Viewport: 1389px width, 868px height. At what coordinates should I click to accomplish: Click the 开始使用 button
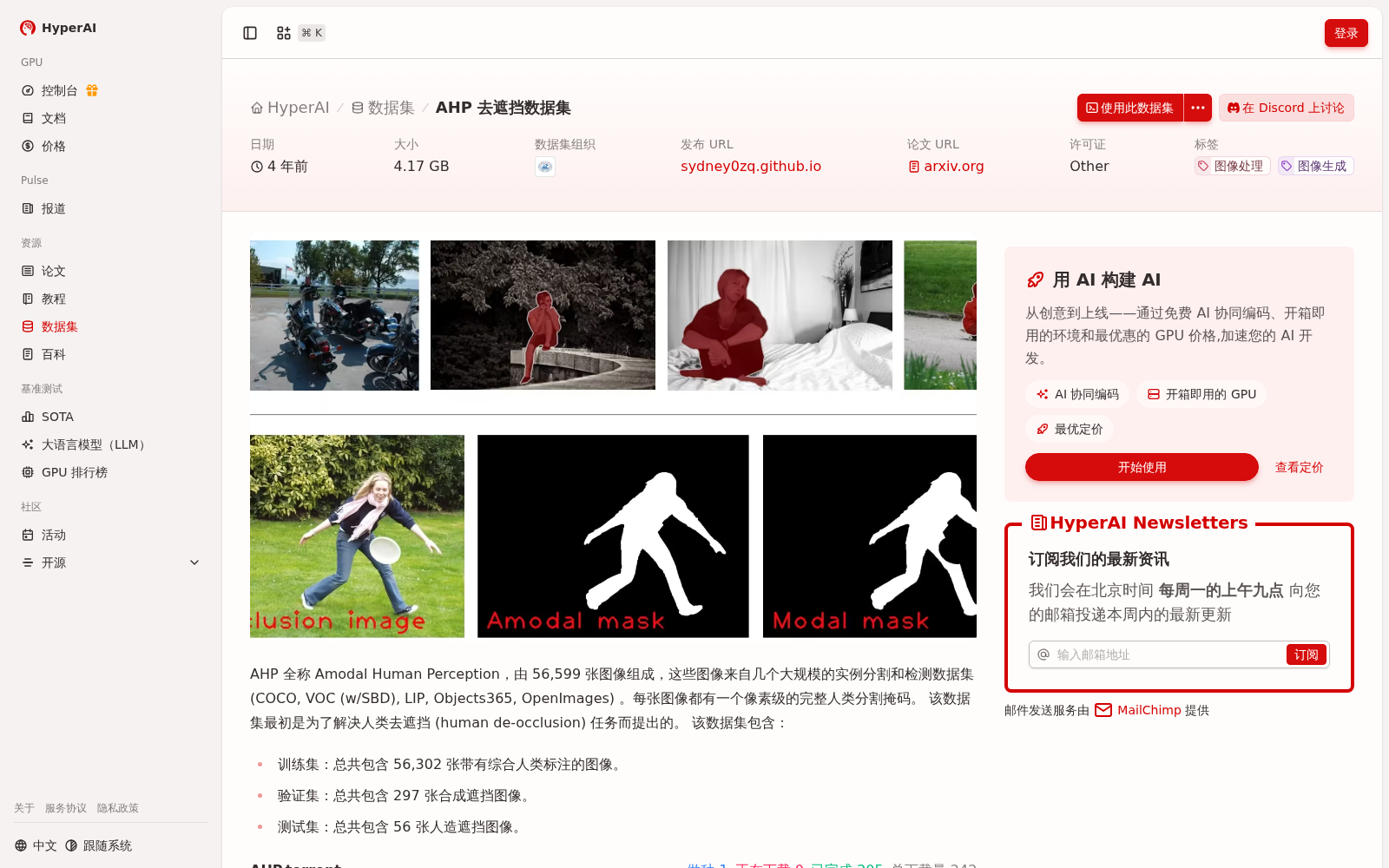[1142, 467]
